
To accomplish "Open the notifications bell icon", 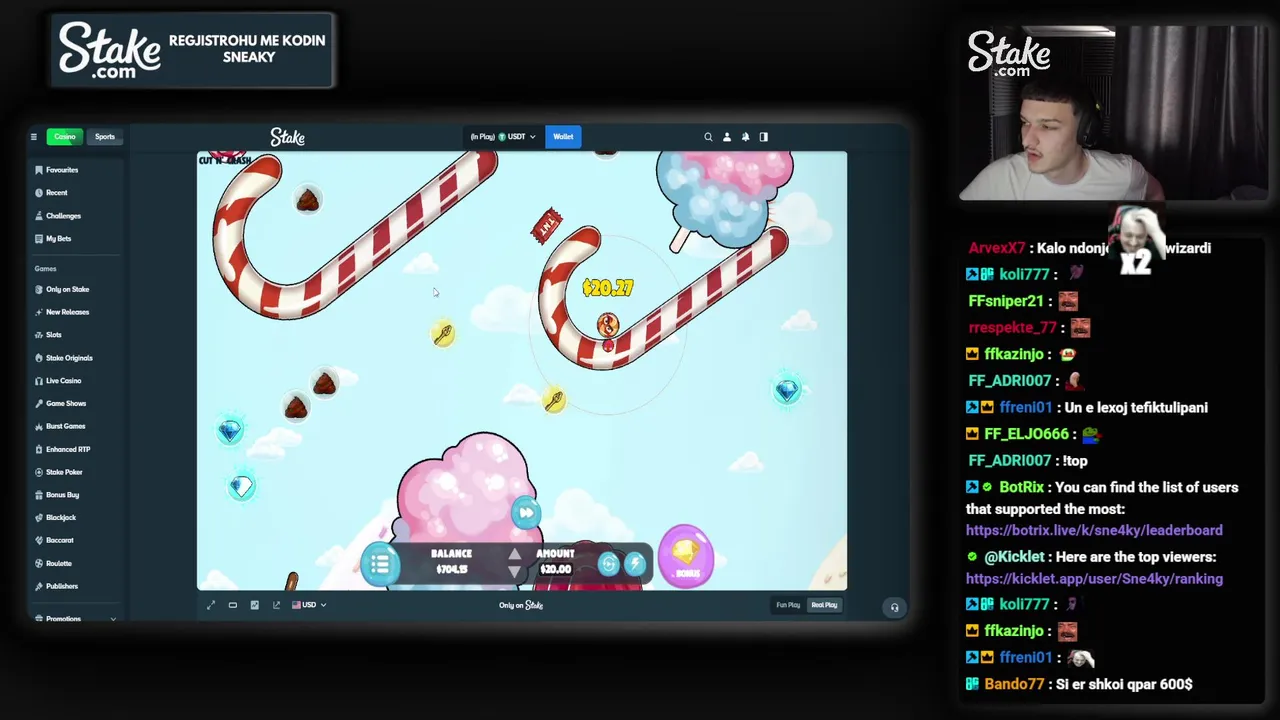I will pyautogui.click(x=745, y=137).
